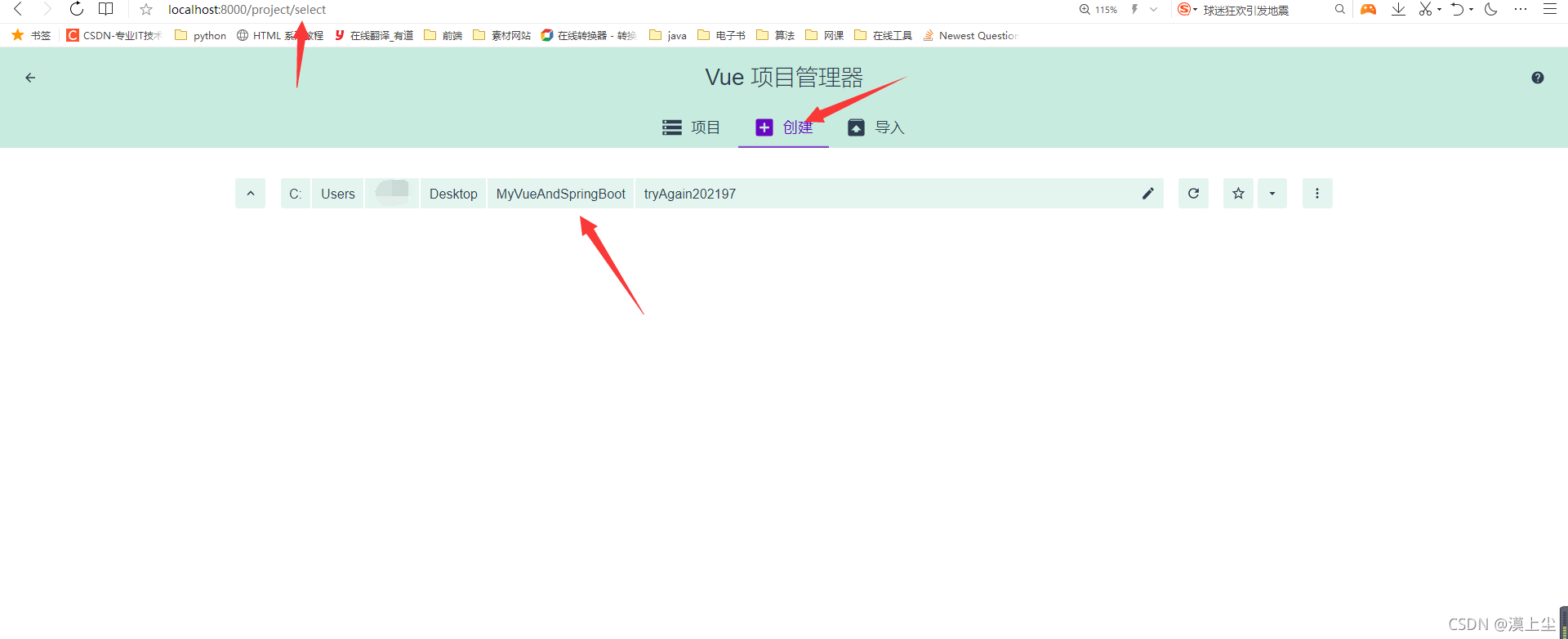Switch to the 创建 tab
Image resolution: width=1568 pixels, height=639 pixels.
(784, 127)
